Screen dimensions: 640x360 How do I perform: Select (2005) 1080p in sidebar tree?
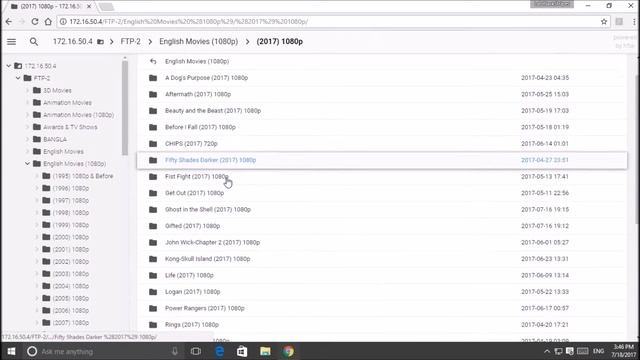(71, 298)
